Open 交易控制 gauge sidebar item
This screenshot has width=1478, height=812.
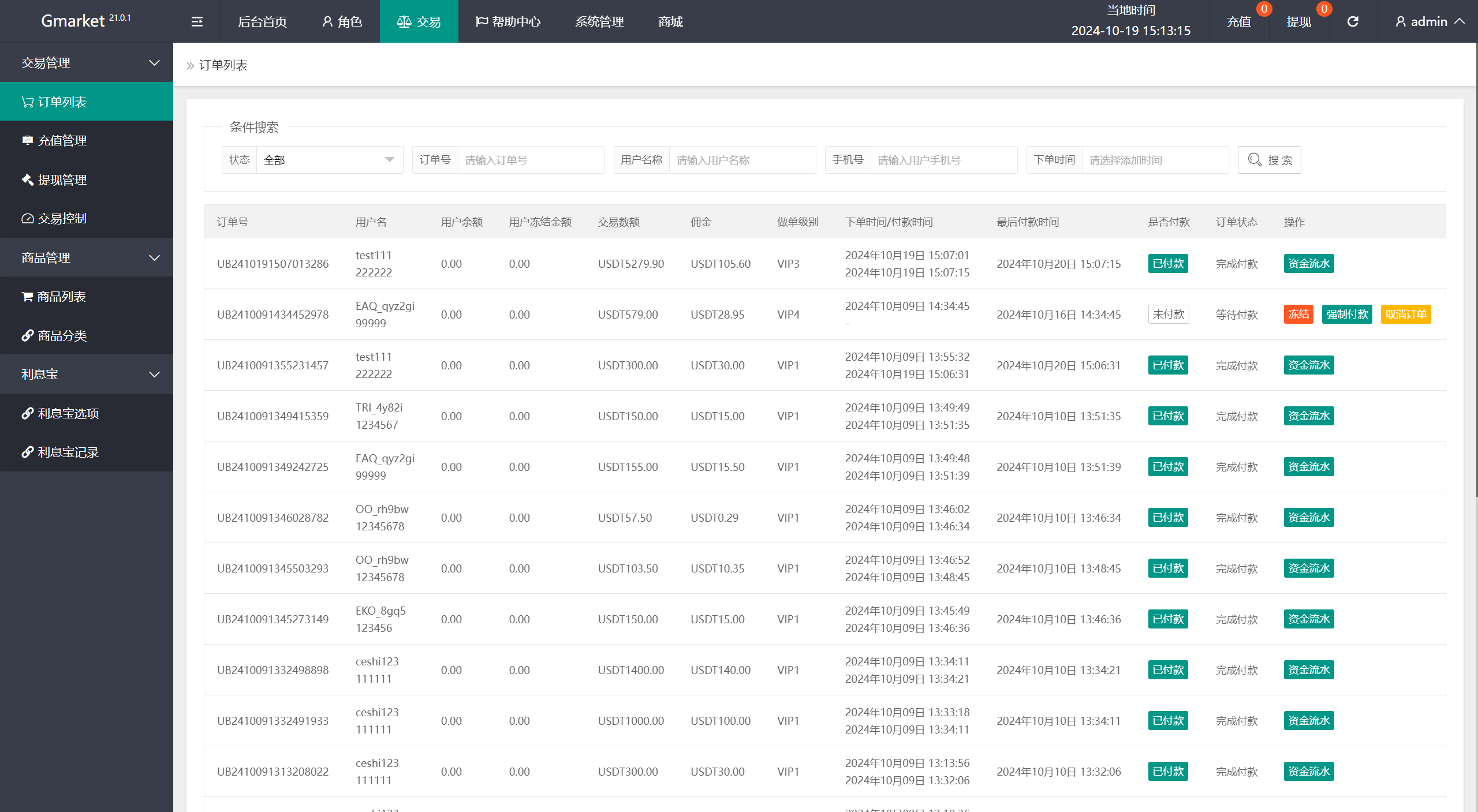point(62,218)
